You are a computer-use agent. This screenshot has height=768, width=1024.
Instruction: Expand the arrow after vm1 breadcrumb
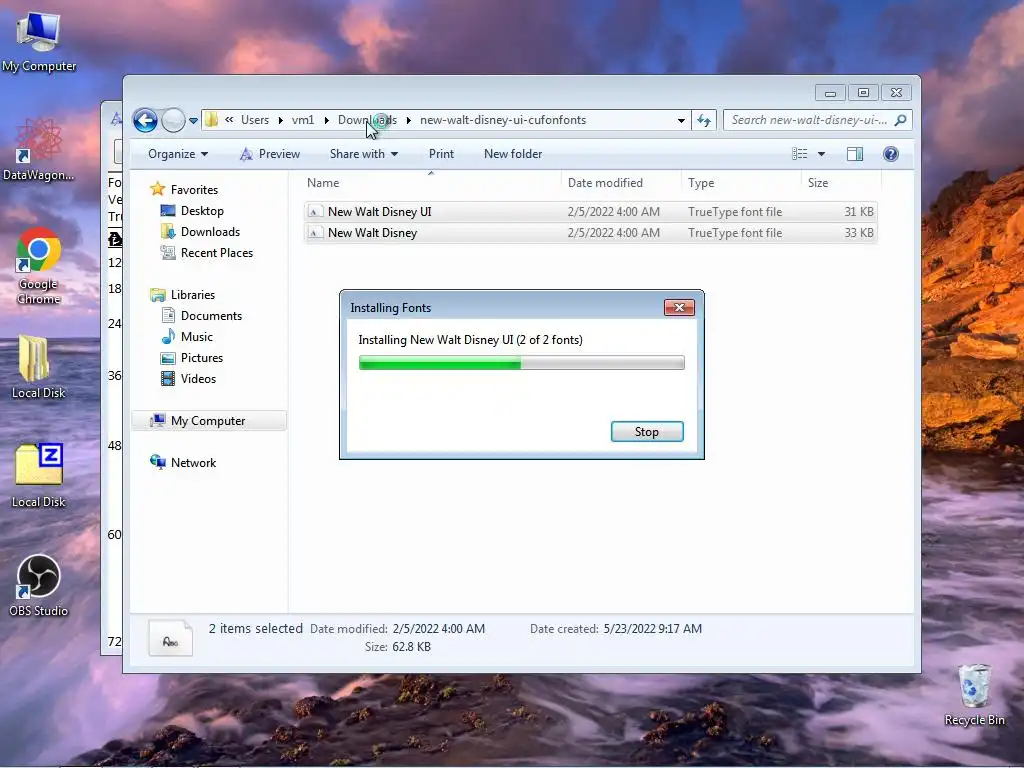coord(327,120)
